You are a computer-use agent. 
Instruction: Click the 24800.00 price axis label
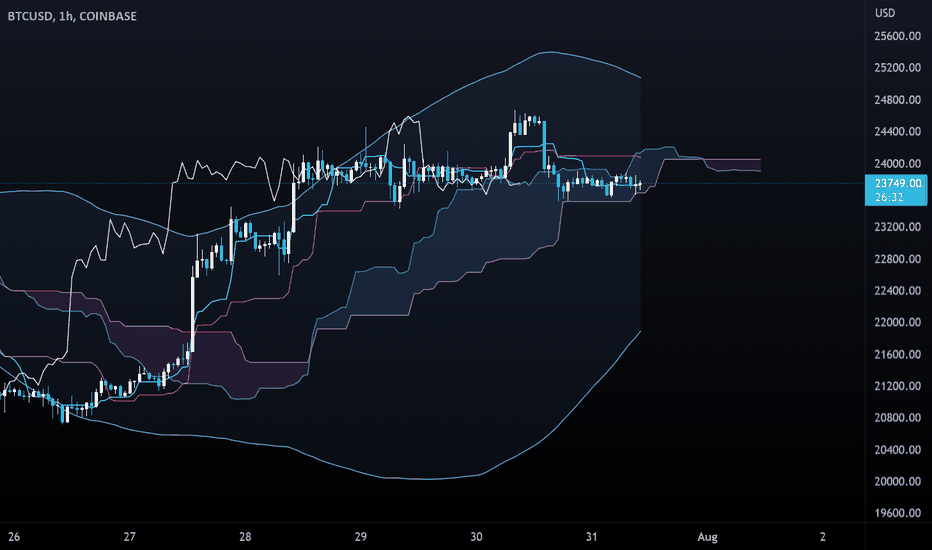[898, 100]
